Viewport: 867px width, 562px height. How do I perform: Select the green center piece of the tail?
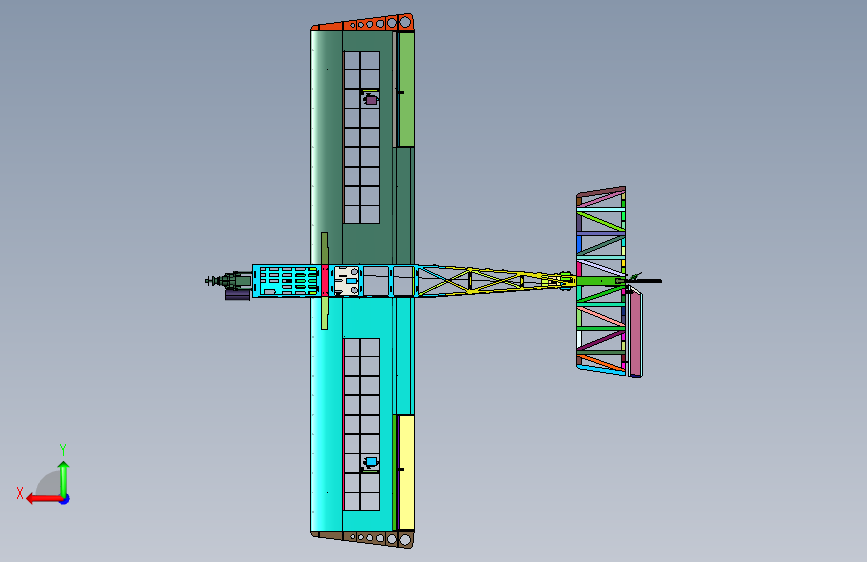point(600,281)
